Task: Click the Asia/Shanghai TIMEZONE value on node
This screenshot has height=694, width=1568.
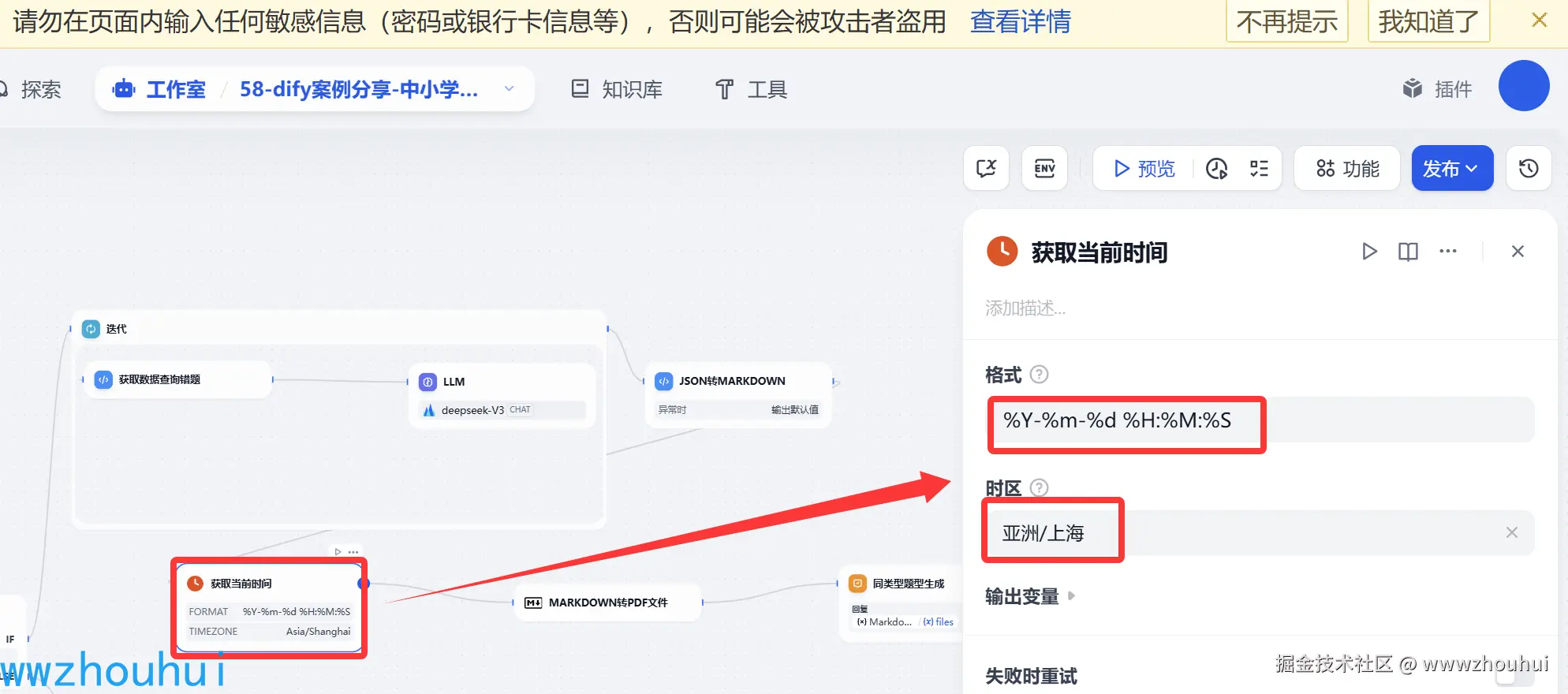Action: click(318, 632)
